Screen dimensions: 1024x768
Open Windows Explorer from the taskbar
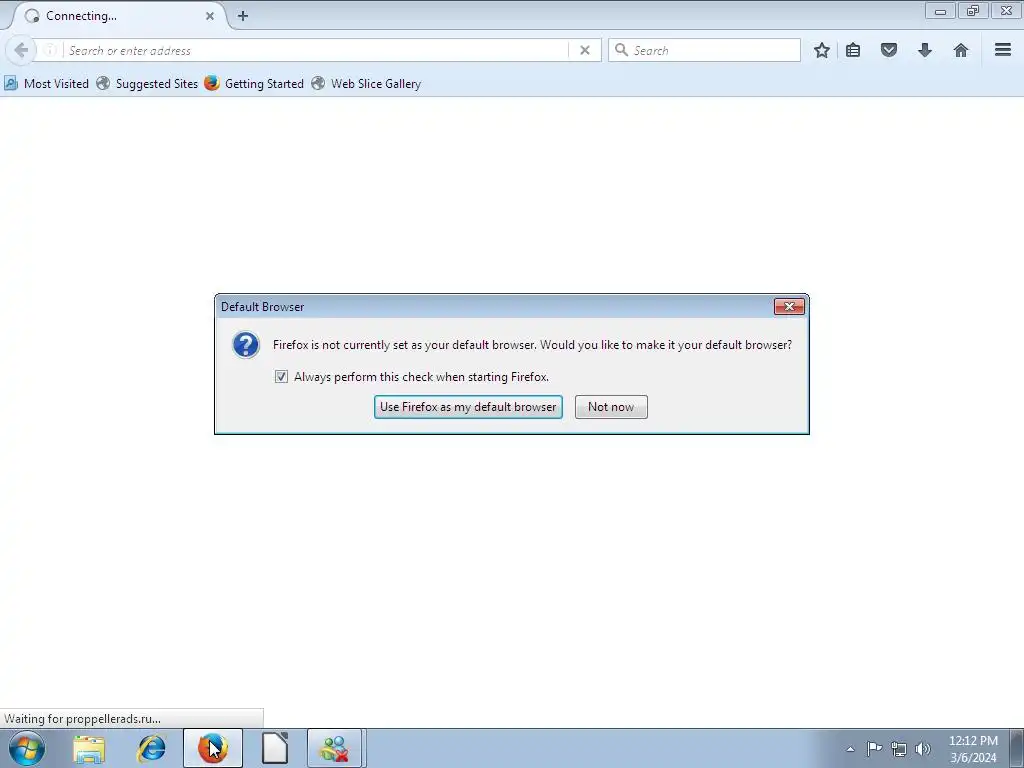[89, 748]
